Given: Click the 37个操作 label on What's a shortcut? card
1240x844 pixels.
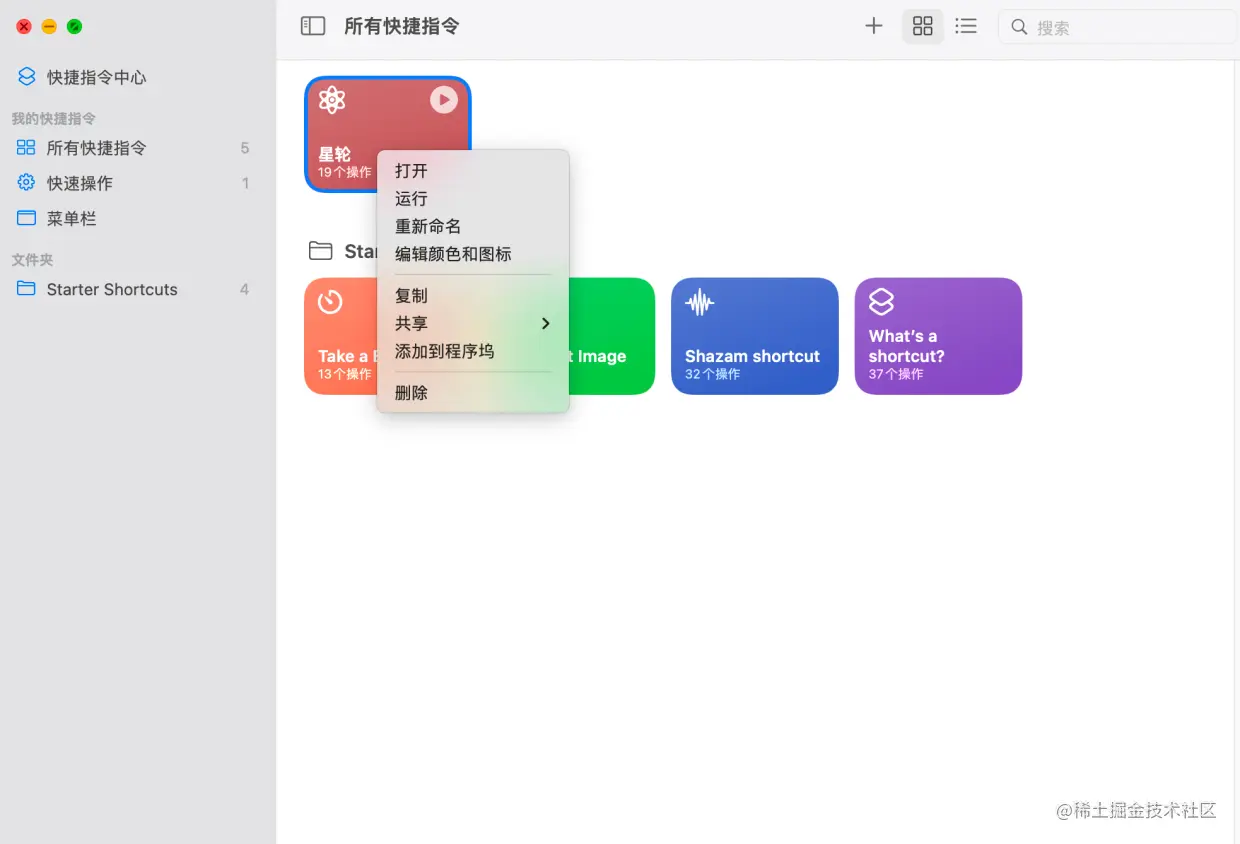Looking at the screenshot, I should (896, 374).
